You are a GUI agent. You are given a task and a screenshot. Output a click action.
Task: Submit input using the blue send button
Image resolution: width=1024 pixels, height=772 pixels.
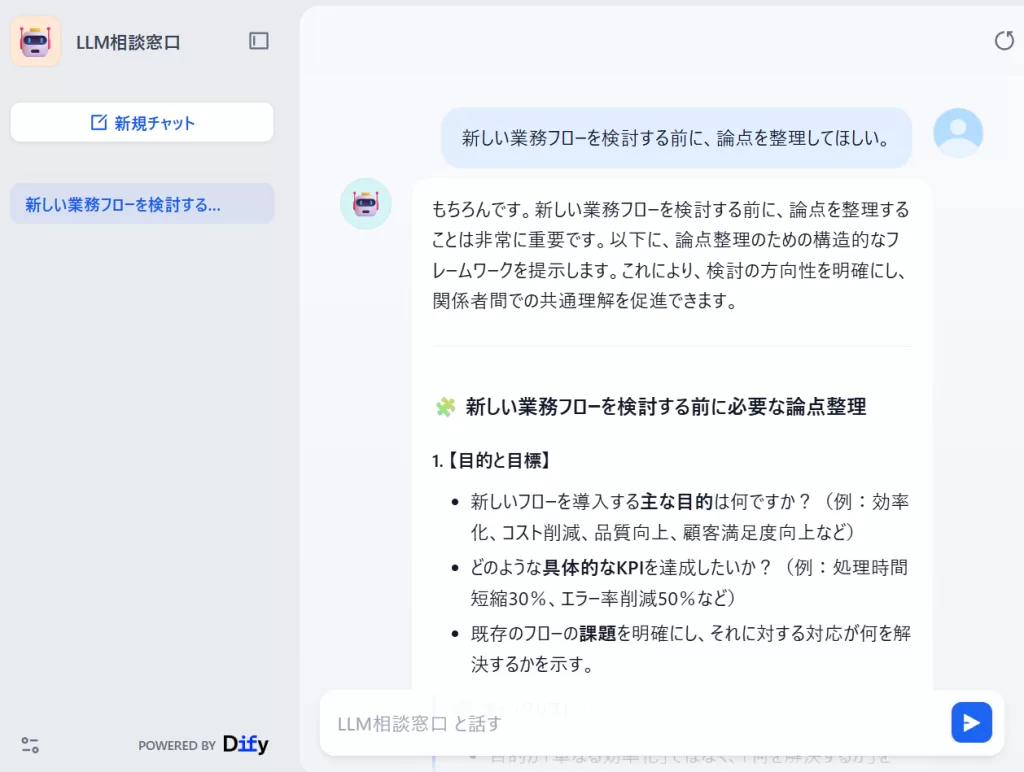(971, 722)
